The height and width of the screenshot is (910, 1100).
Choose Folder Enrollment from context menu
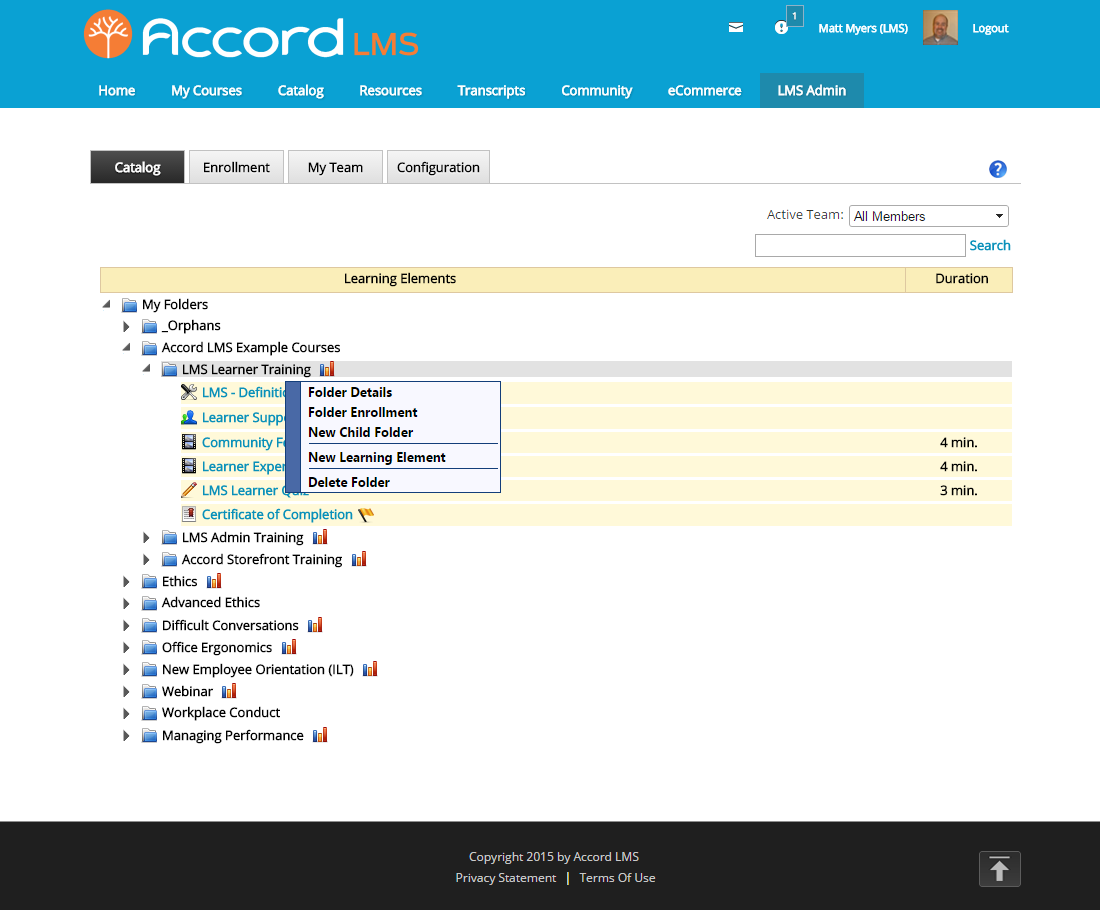coord(363,413)
